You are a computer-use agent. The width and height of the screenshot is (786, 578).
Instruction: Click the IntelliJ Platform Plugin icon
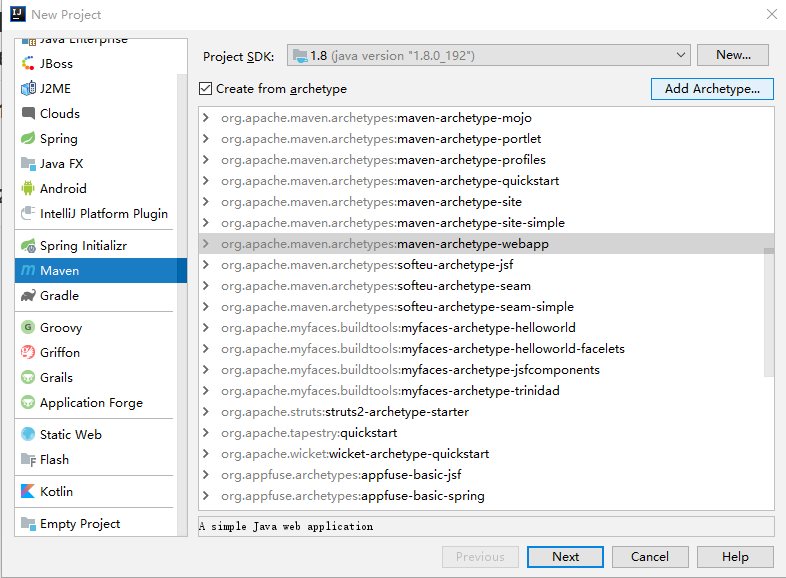pyautogui.click(x=28, y=214)
